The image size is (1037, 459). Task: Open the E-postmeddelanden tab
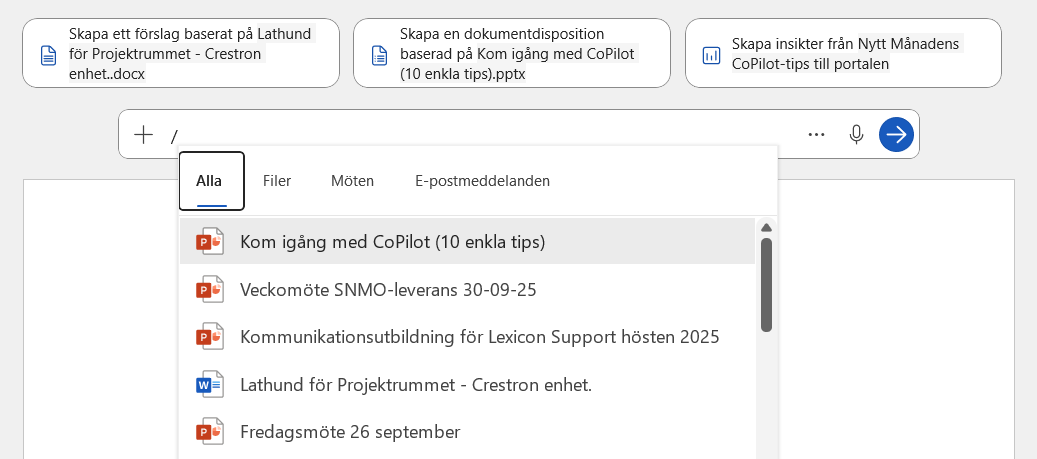pyautogui.click(x=482, y=181)
